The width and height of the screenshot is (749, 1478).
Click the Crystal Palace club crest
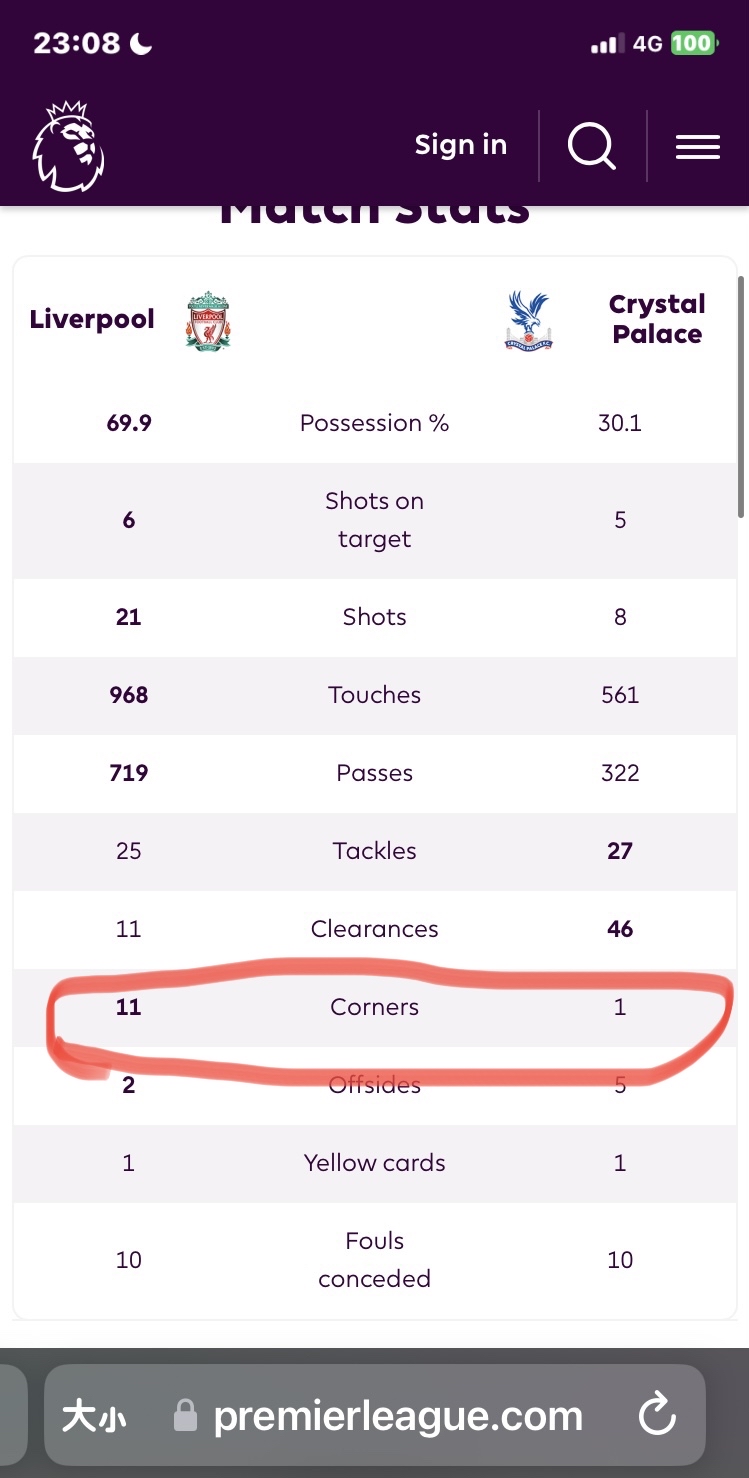click(x=529, y=320)
